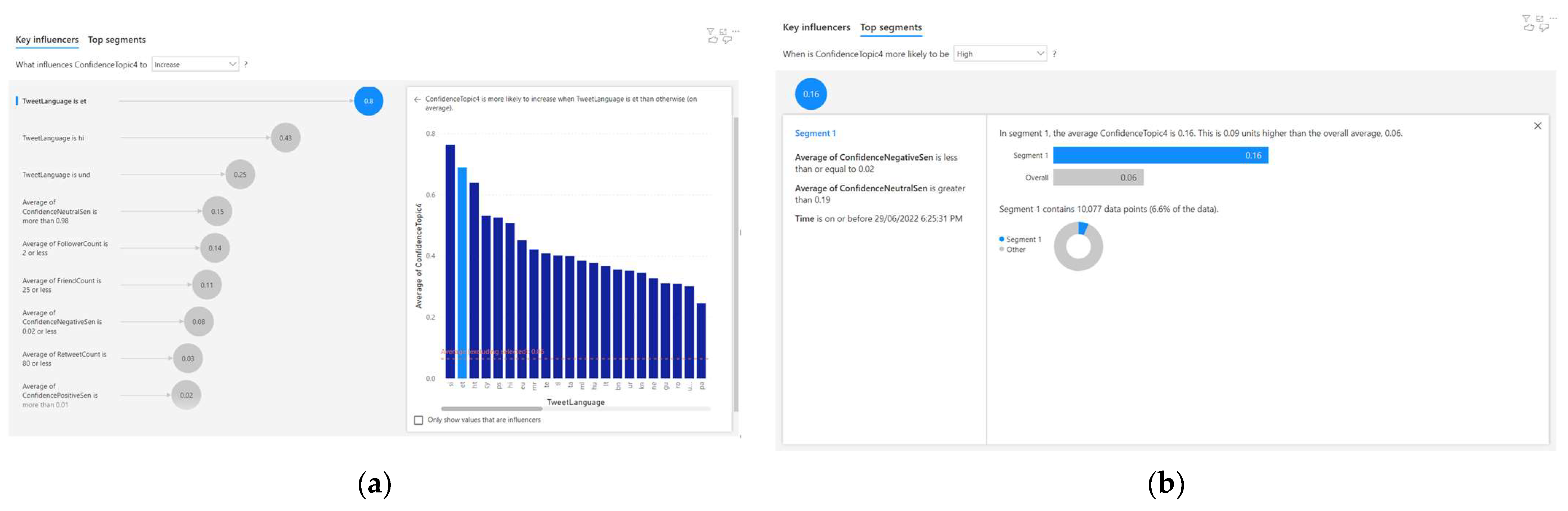Open the 'High' dropdown
Image resolution: width=1568 pixels, height=511 pixels.
tap(1000, 54)
